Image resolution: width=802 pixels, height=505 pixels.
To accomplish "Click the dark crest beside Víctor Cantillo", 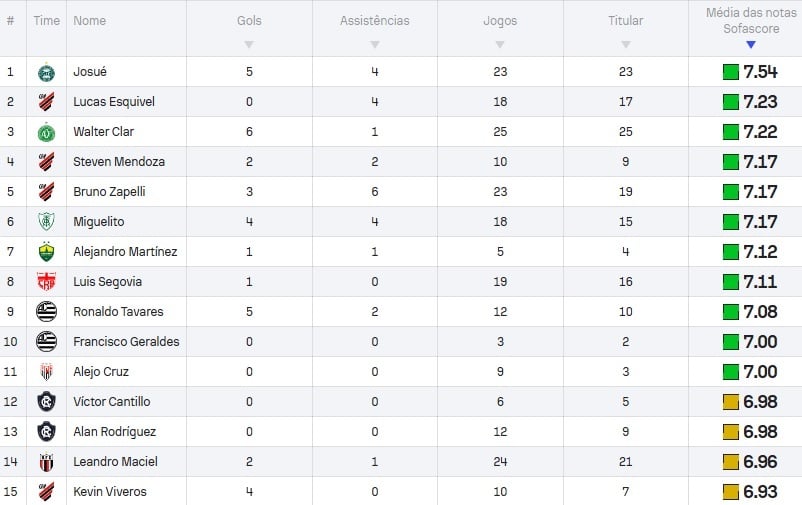I will click(46, 402).
